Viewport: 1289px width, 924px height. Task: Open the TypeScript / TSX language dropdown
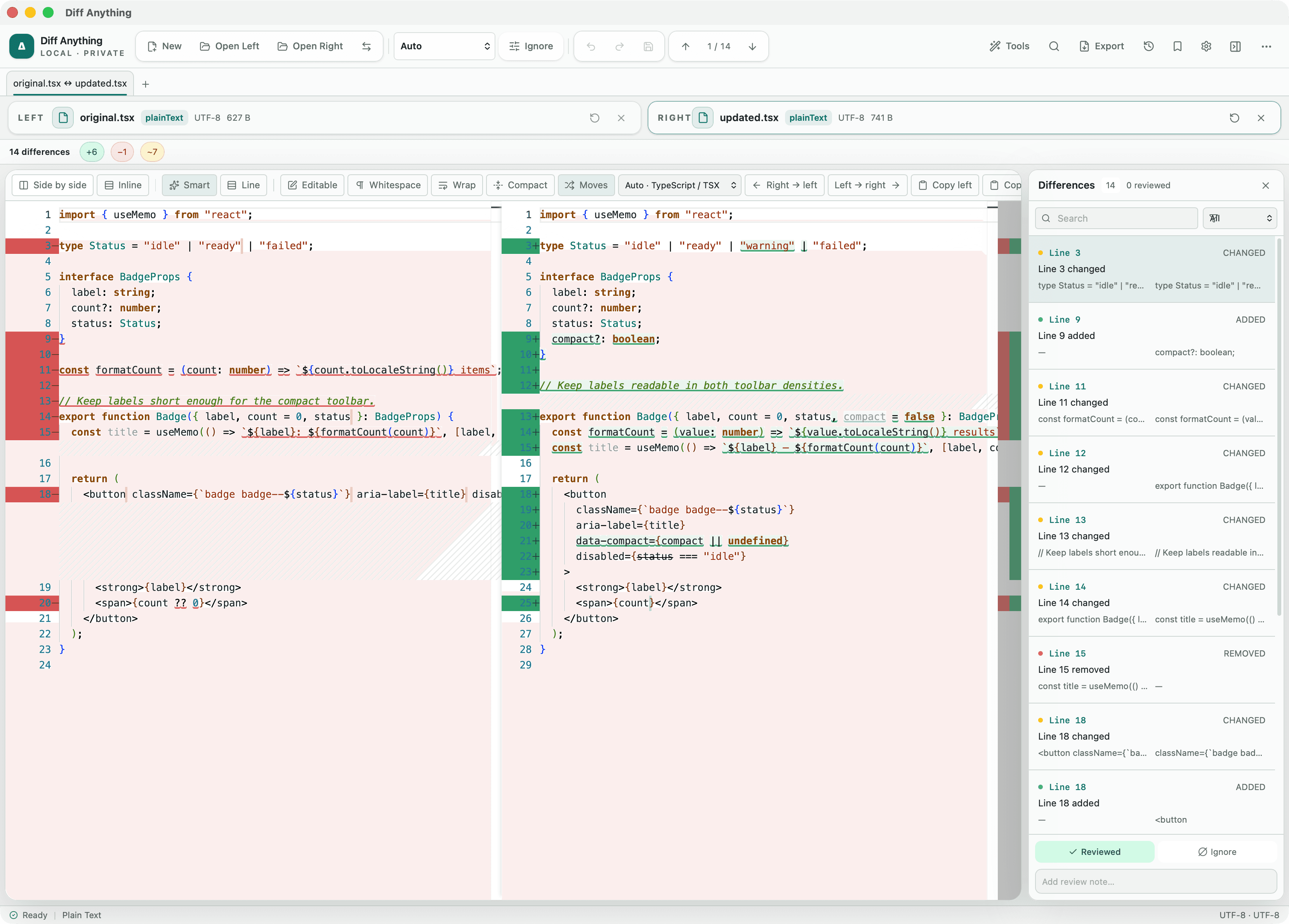pyautogui.click(x=680, y=185)
